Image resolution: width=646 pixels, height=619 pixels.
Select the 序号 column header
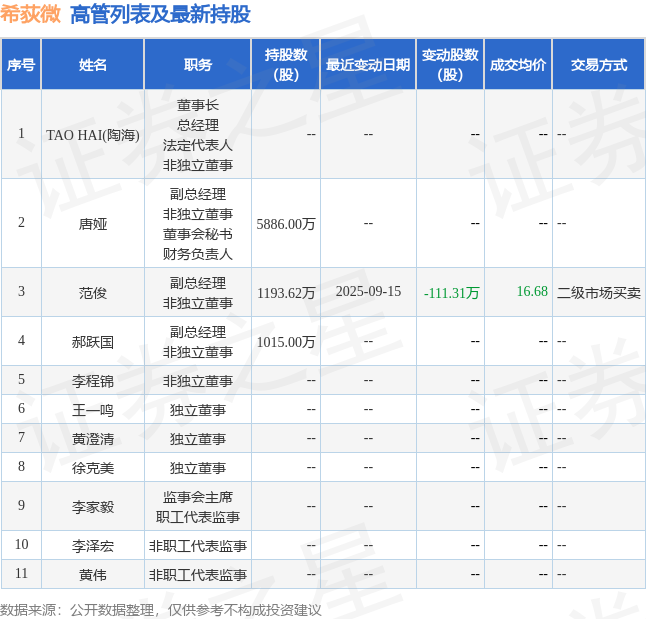click(21, 65)
